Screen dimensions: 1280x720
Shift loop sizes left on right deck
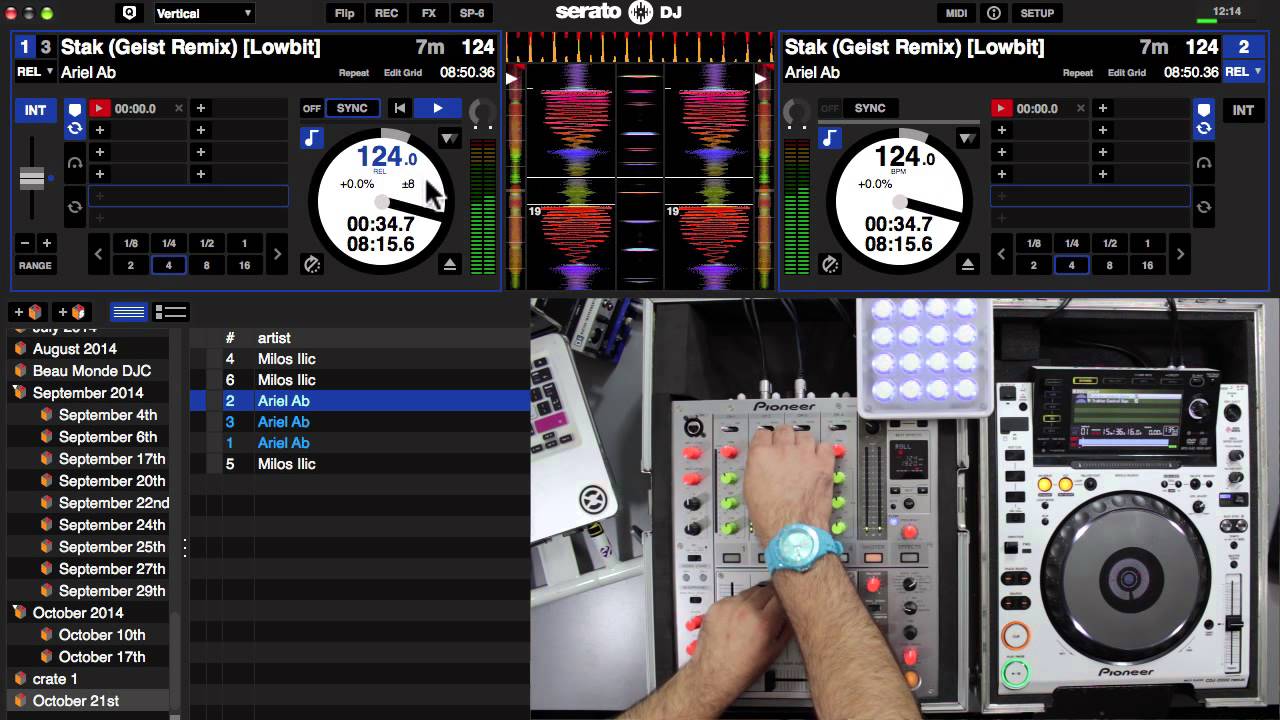(1001, 254)
